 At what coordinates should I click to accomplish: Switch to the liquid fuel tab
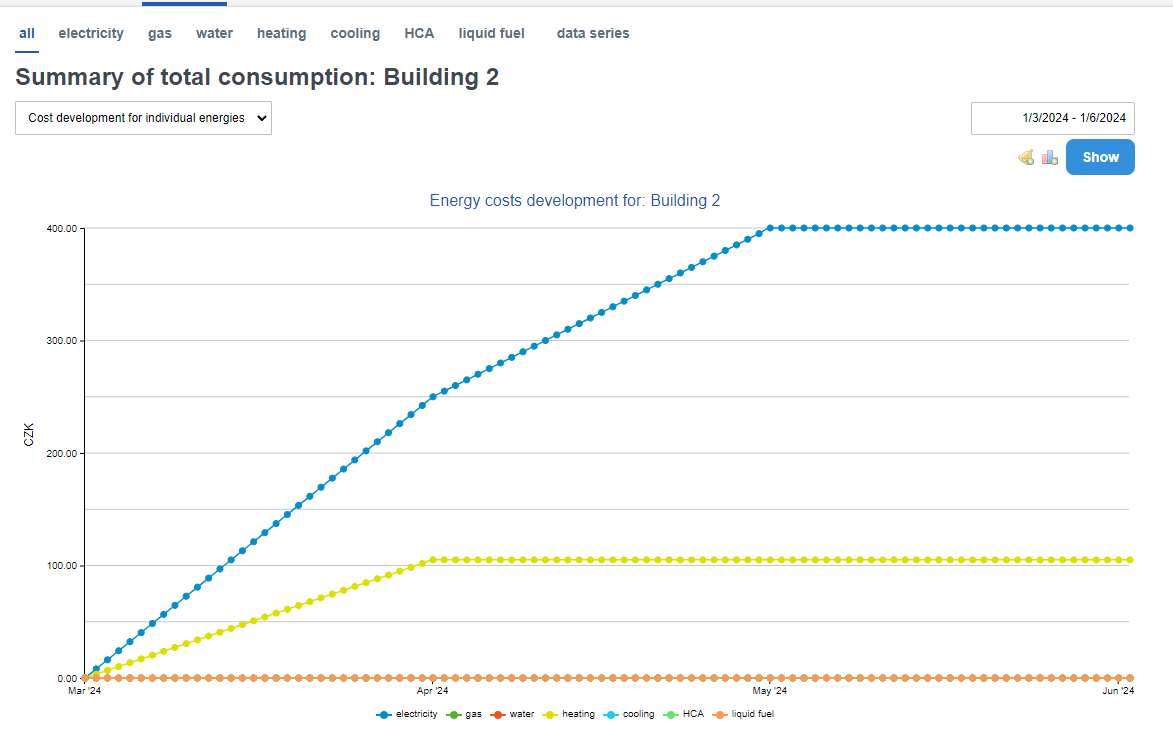491,33
